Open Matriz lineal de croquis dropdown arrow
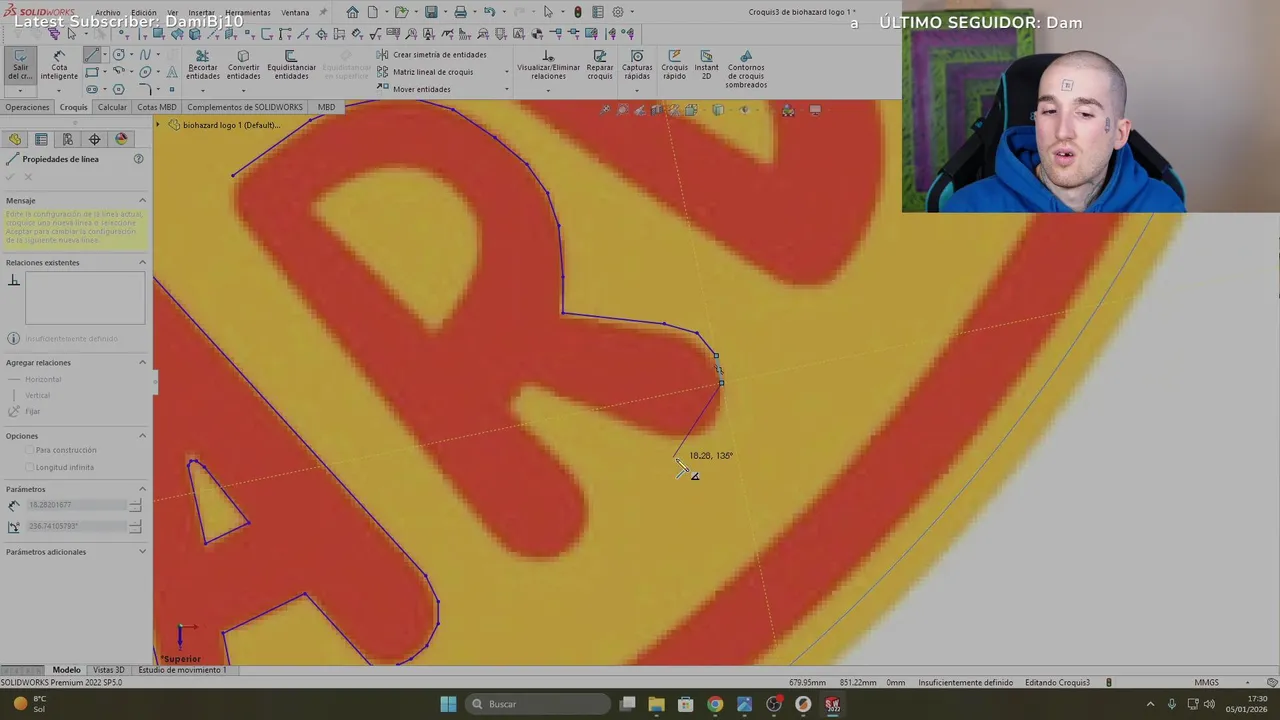Screen dimensions: 1280x720 506,72
